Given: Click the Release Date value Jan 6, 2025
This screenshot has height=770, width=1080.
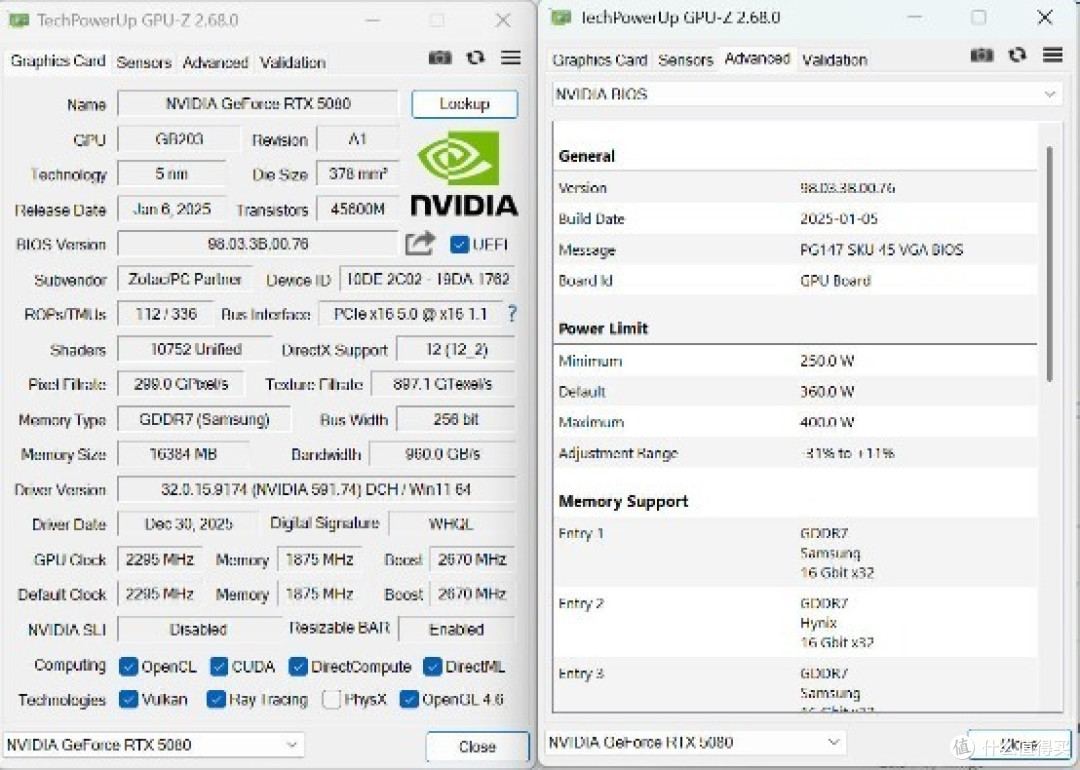Looking at the screenshot, I should click(x=172, y=209).
